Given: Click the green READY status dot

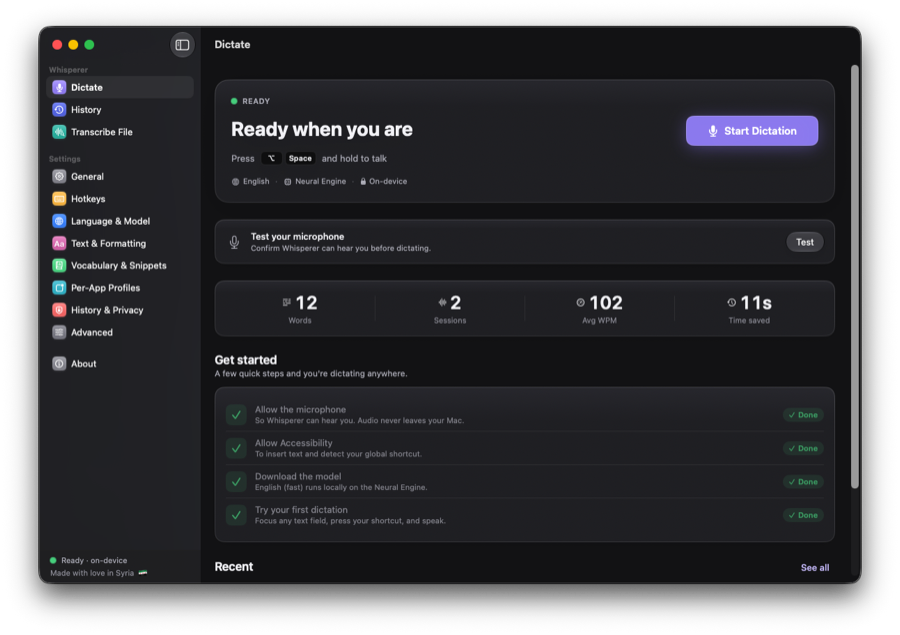Looking at the screenshot, I should coord(234,101).
